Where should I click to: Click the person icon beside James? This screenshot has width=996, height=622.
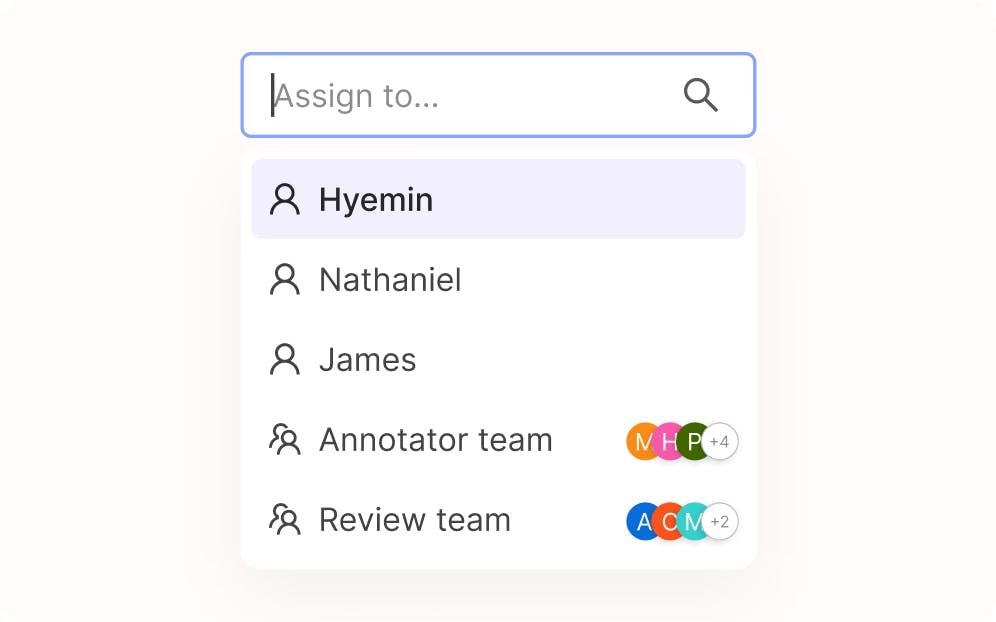click(x=285, y=359)
